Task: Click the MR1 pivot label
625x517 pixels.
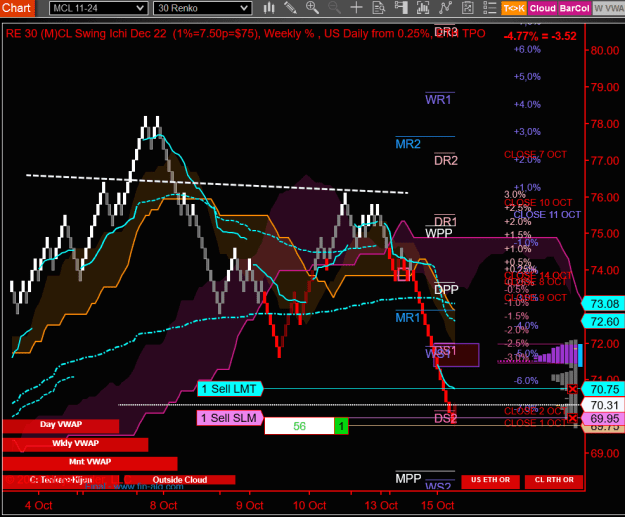Action: coord(408,318)
